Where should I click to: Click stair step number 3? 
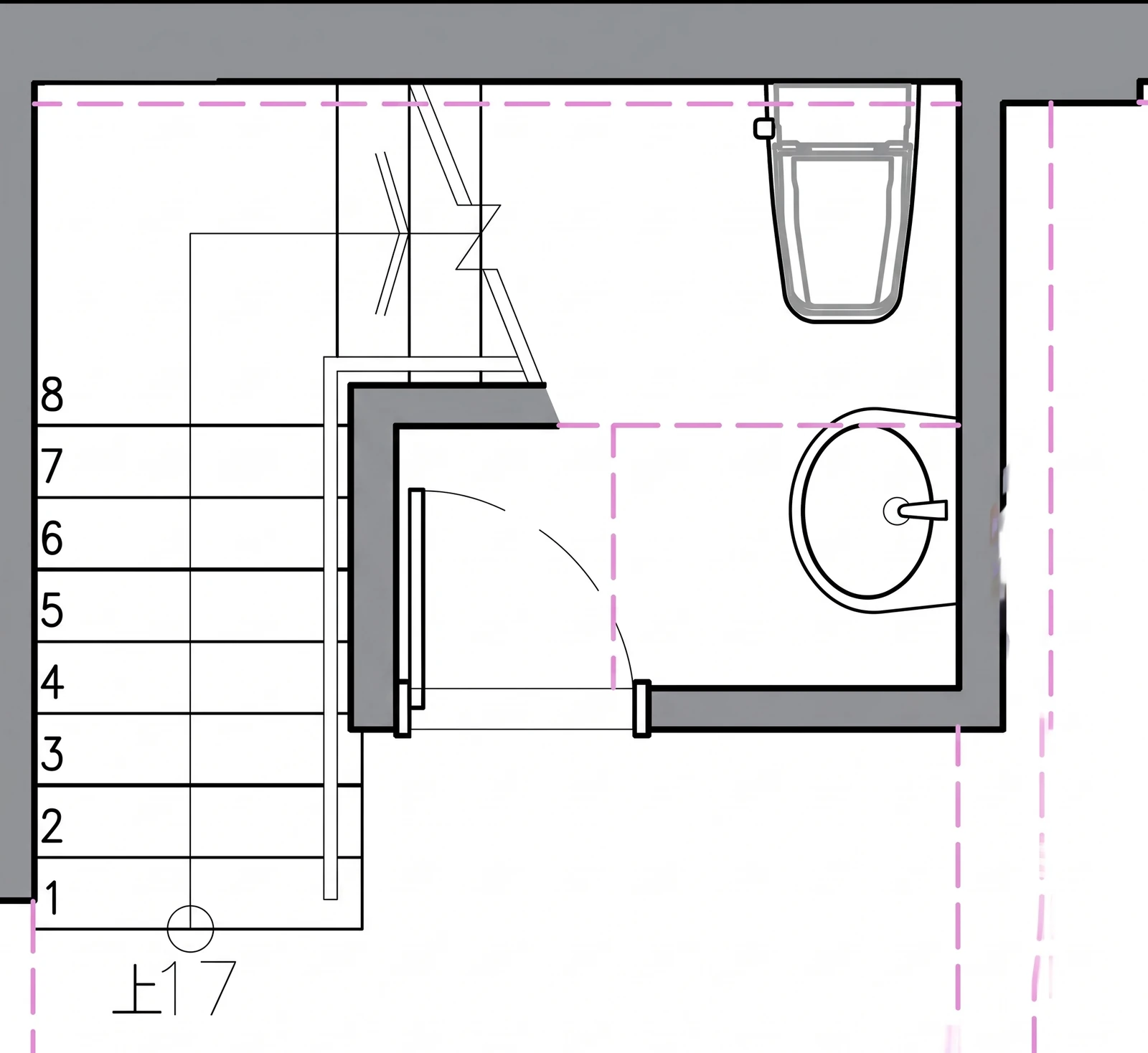click(52, 753)
